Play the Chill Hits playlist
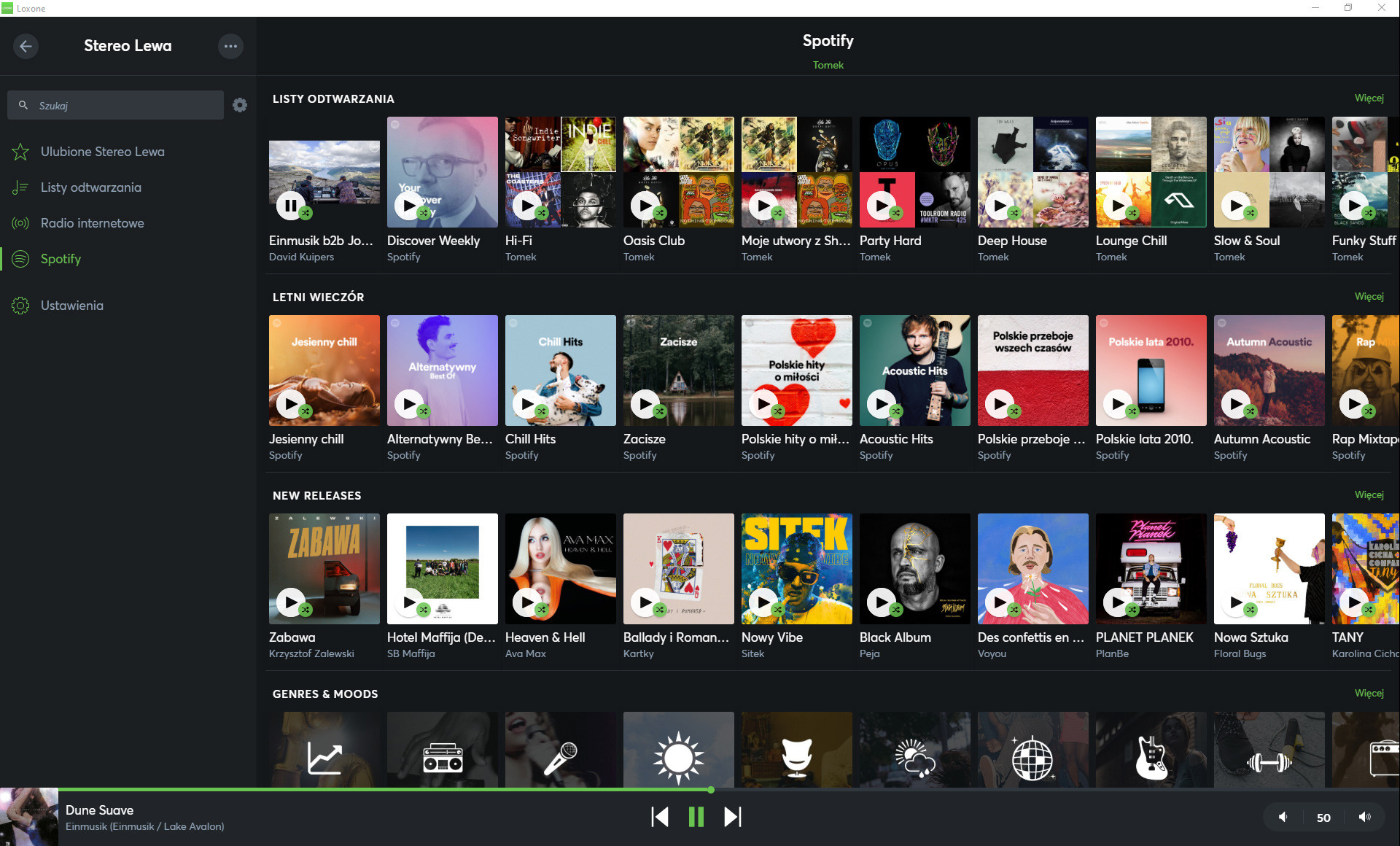Screen dimensions: 1400x846 tap(526, 403)
